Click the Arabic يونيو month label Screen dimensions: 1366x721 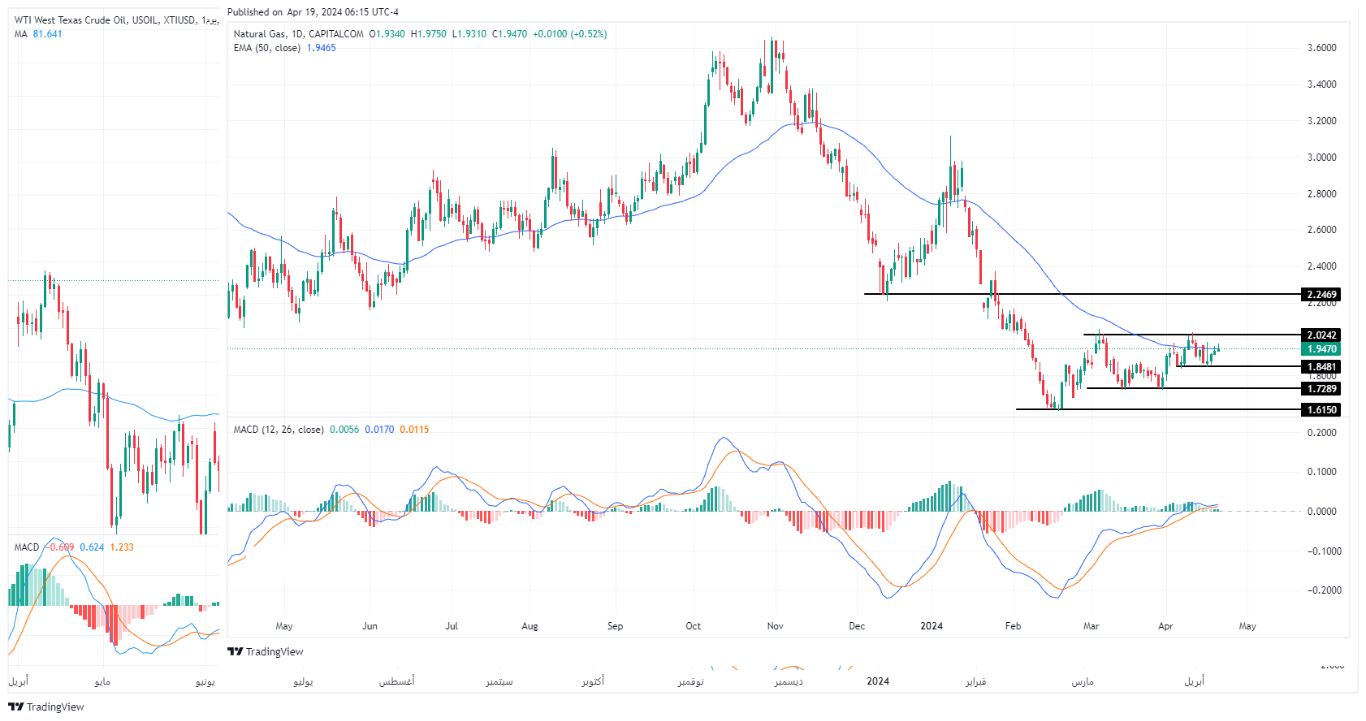point(204,681)
